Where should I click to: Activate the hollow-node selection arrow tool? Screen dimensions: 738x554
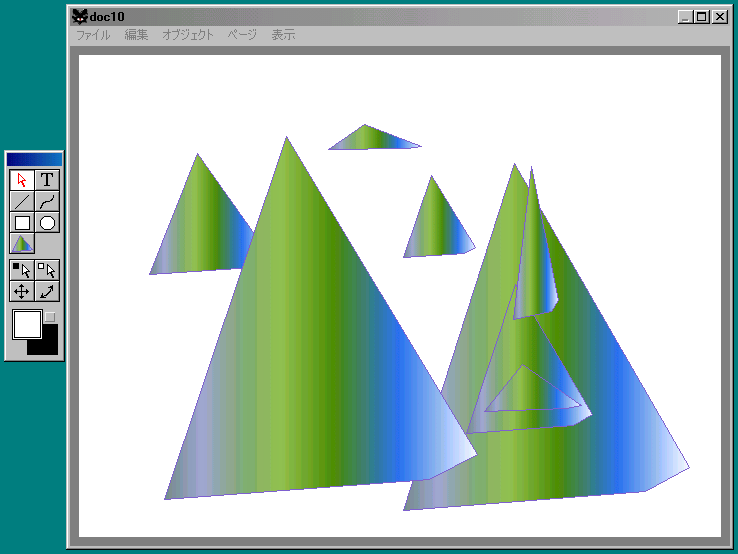coord(47,270)
